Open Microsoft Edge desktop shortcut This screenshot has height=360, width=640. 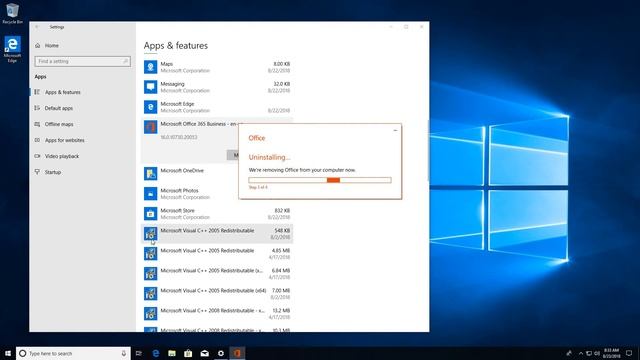point(12,49)
